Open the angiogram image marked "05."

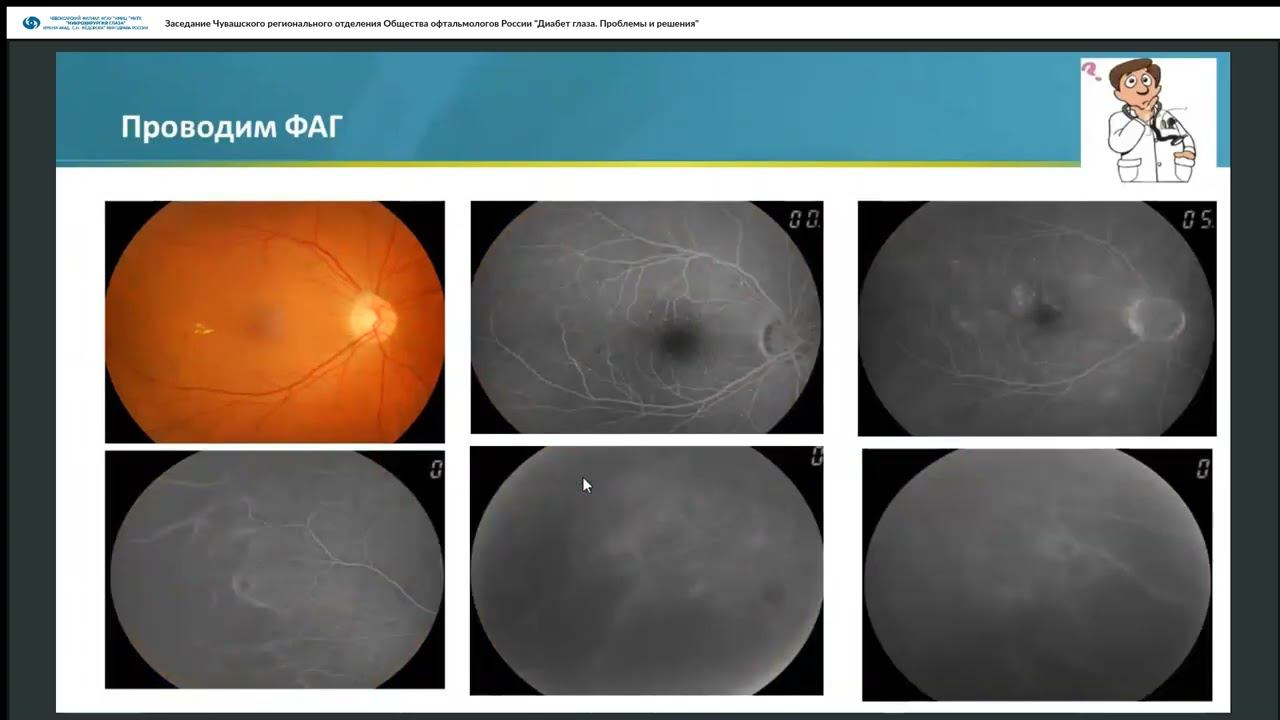pyautogui.click(x=1037, y=319)
